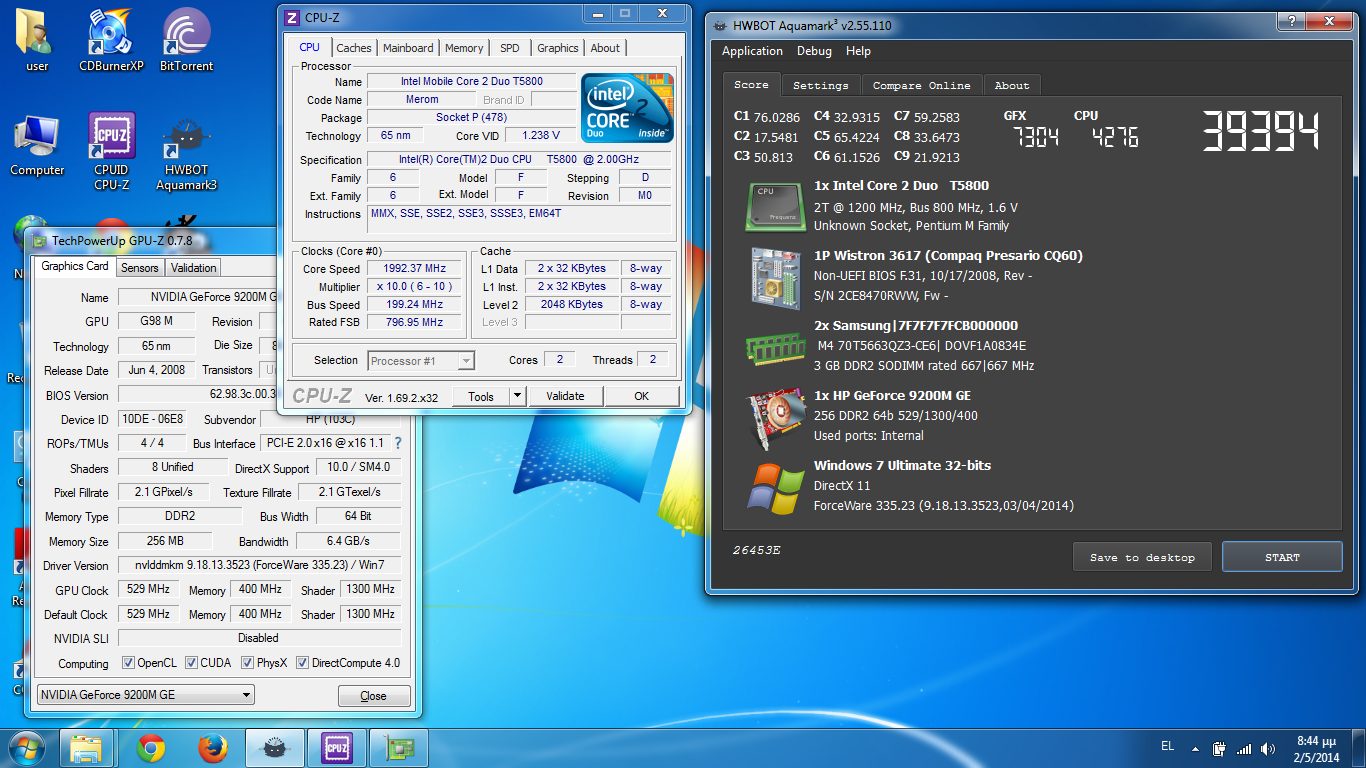Screen dimensions: 1366x768
Task: Click the Tools button in CPU-Z
Action: click(x=481, y=396)
